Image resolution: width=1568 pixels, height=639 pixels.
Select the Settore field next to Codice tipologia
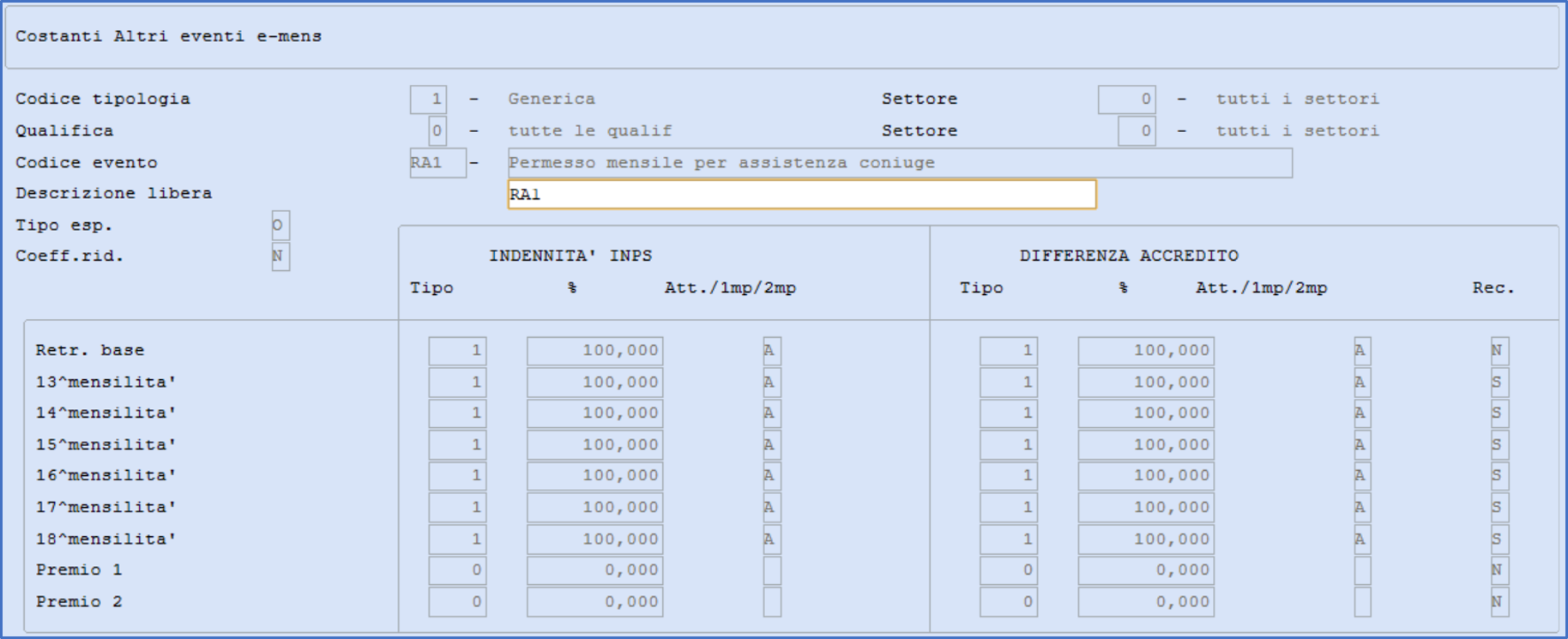1127,99
